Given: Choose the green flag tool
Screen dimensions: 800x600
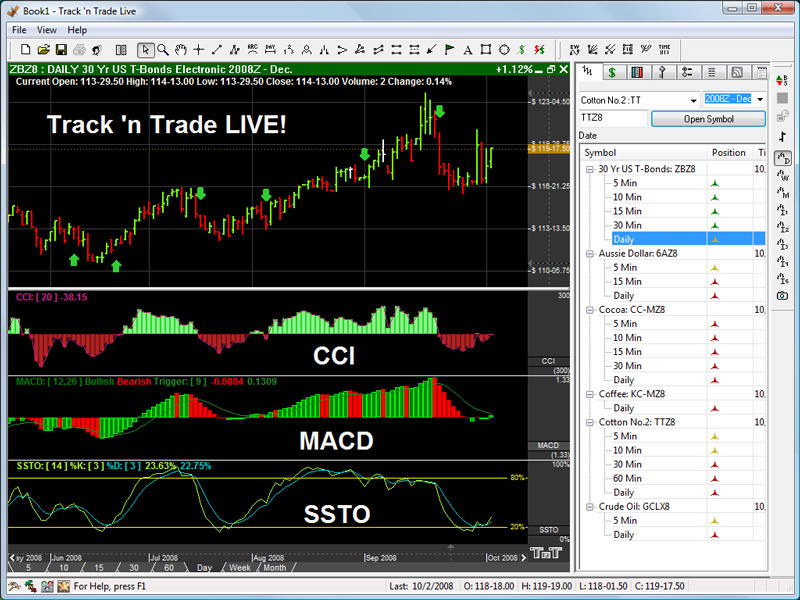Looking at the screenshot, I should click(449, 49).
